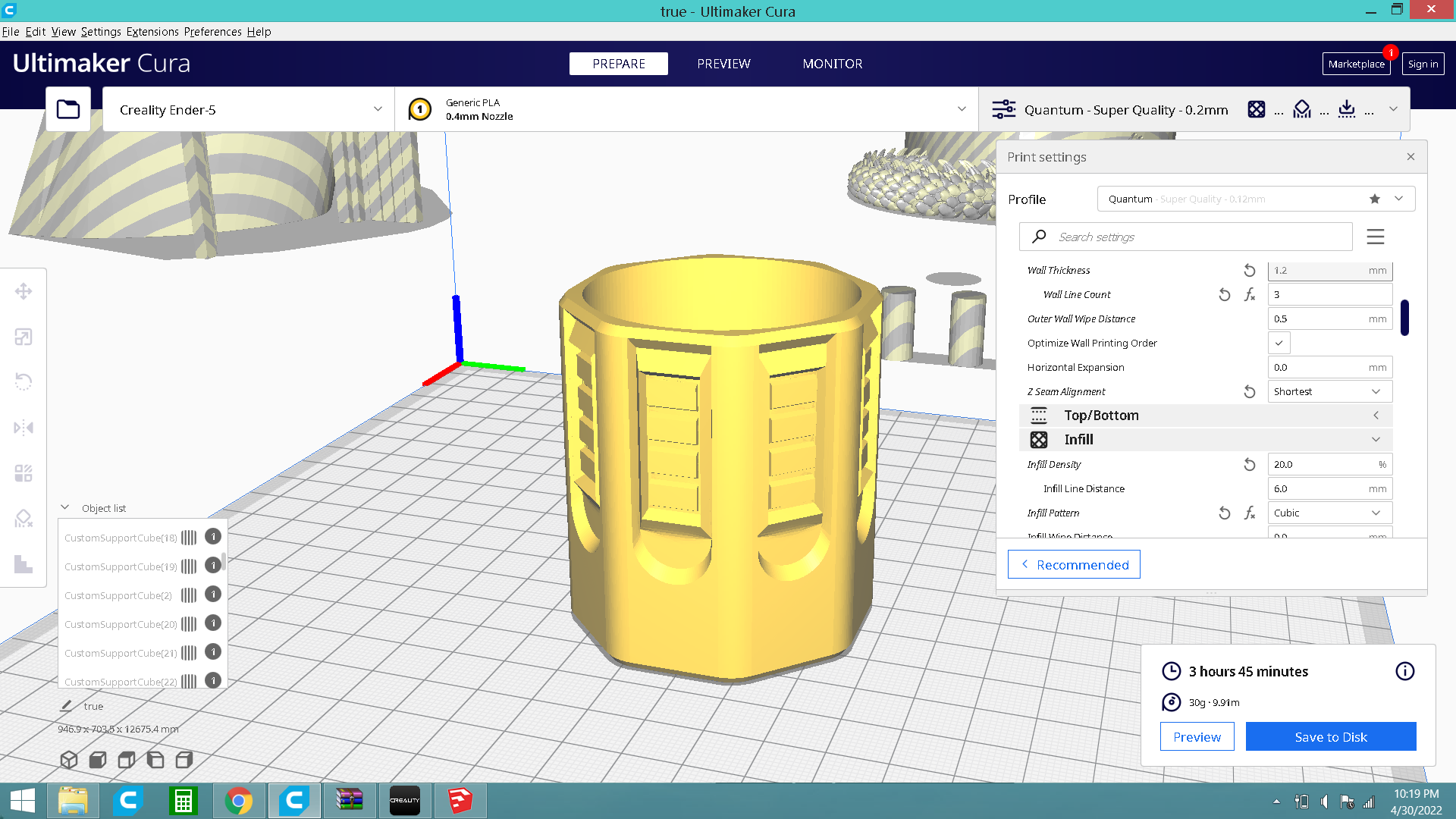This screenshot has width=1456, height=819.
Task: Toggle mesh type icon for CustomSupportCube(2)
Action: pyautogui.click(x=189, y=595)
